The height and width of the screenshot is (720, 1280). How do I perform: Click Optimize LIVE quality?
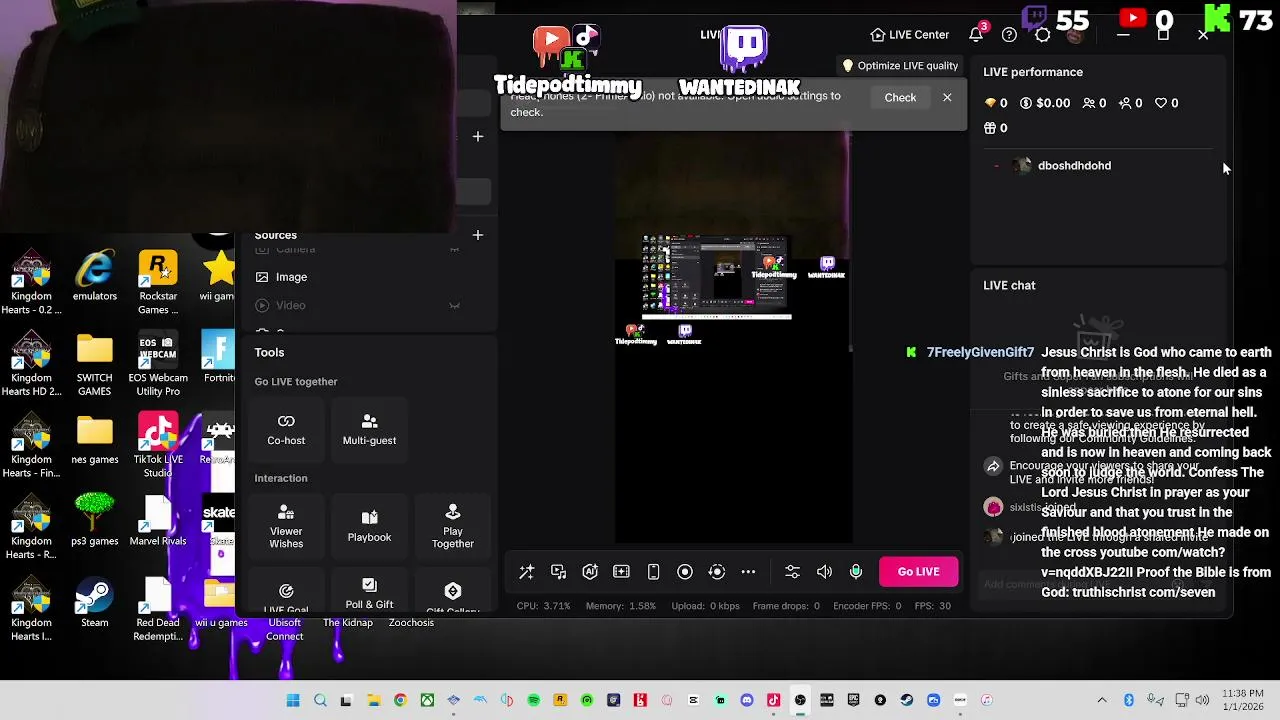point(900,66)
